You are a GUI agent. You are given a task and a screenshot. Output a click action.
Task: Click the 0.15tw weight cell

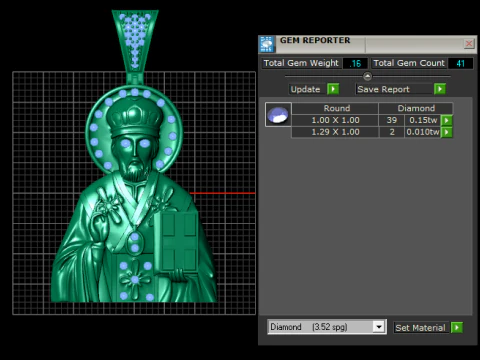tap(423, 120)
